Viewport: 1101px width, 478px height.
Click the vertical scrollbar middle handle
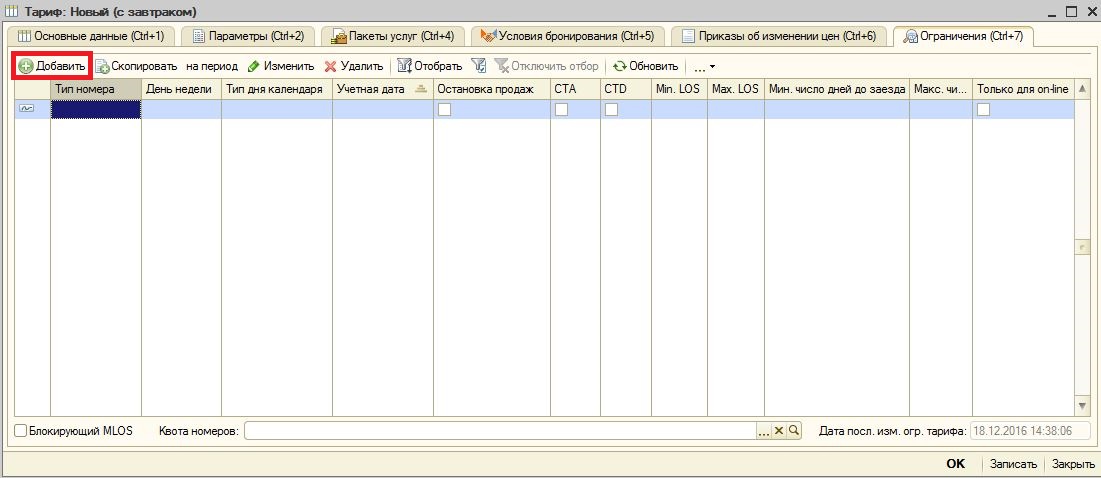[1082, 248]
